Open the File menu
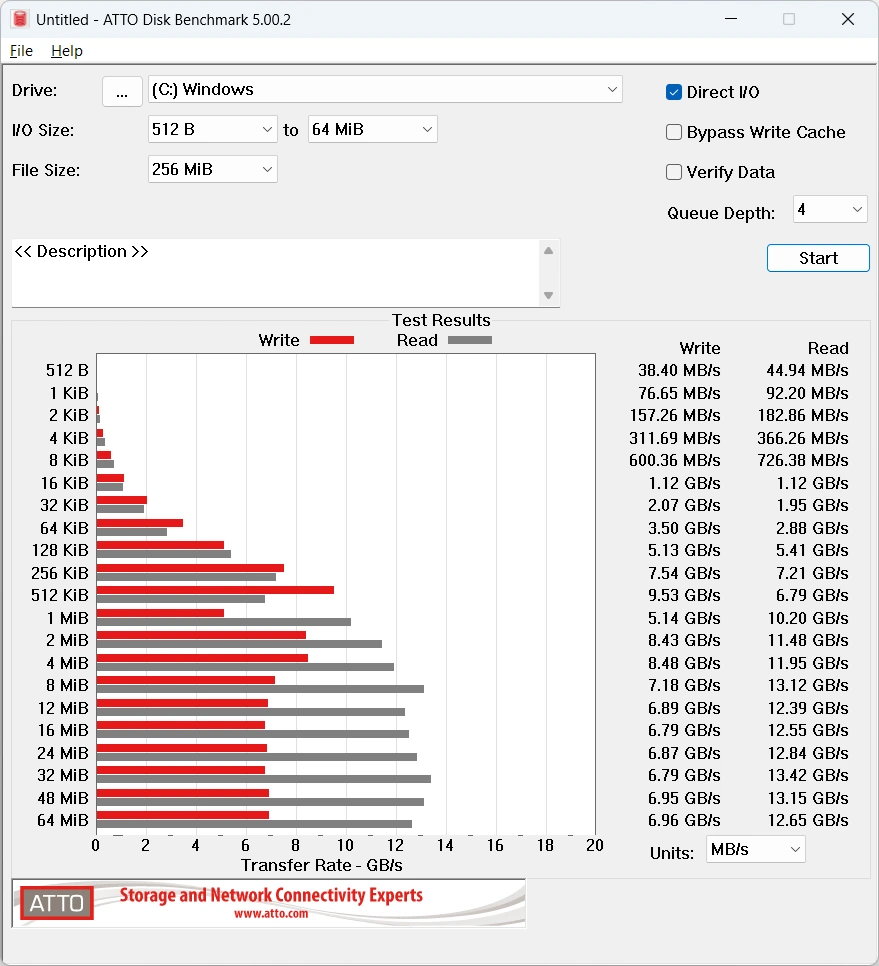Image resolution: width=879 pixels, height=966 pixels. coord(22,51)
